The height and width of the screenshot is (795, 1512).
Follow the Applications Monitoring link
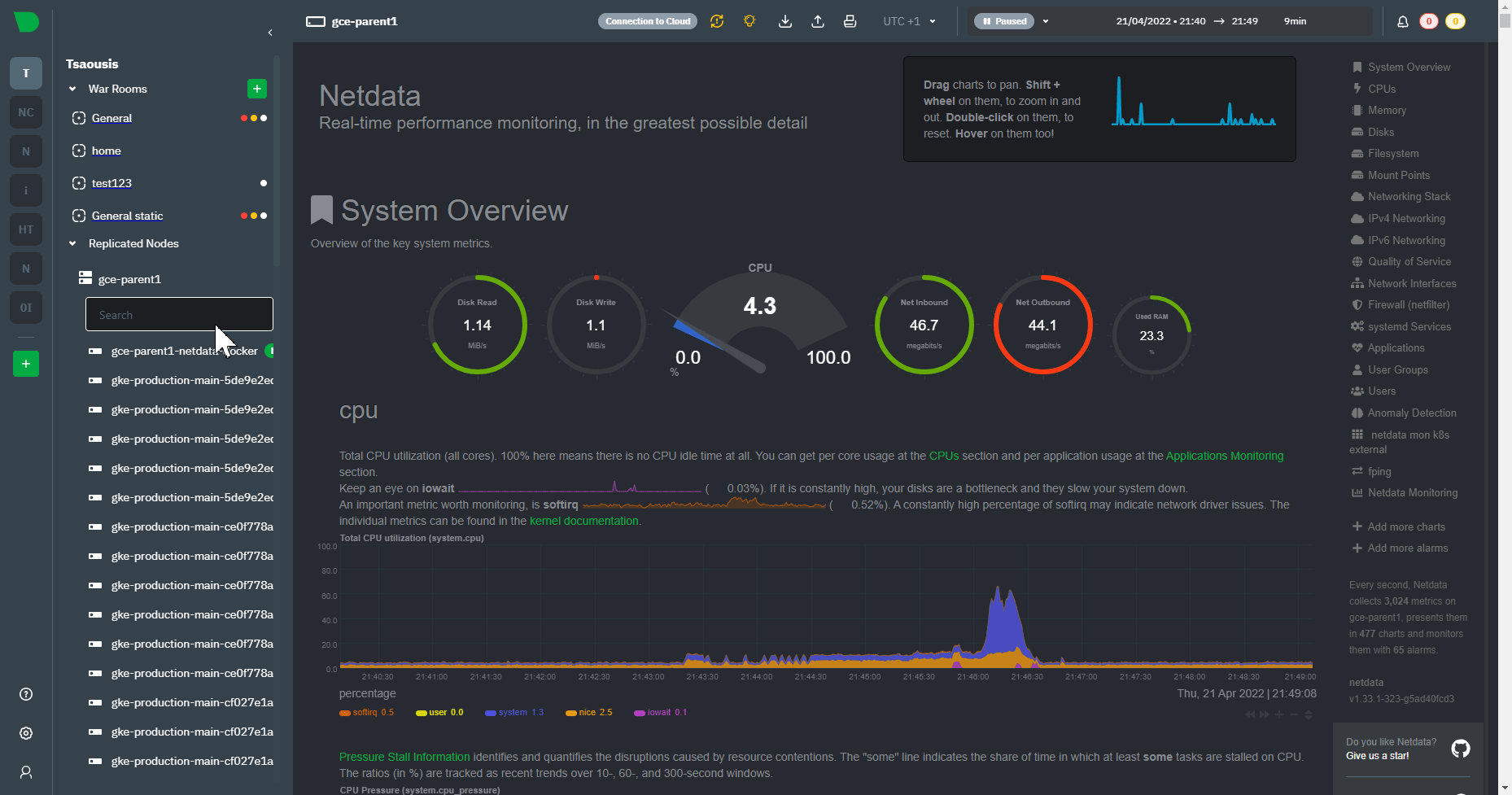point(1225,456)
